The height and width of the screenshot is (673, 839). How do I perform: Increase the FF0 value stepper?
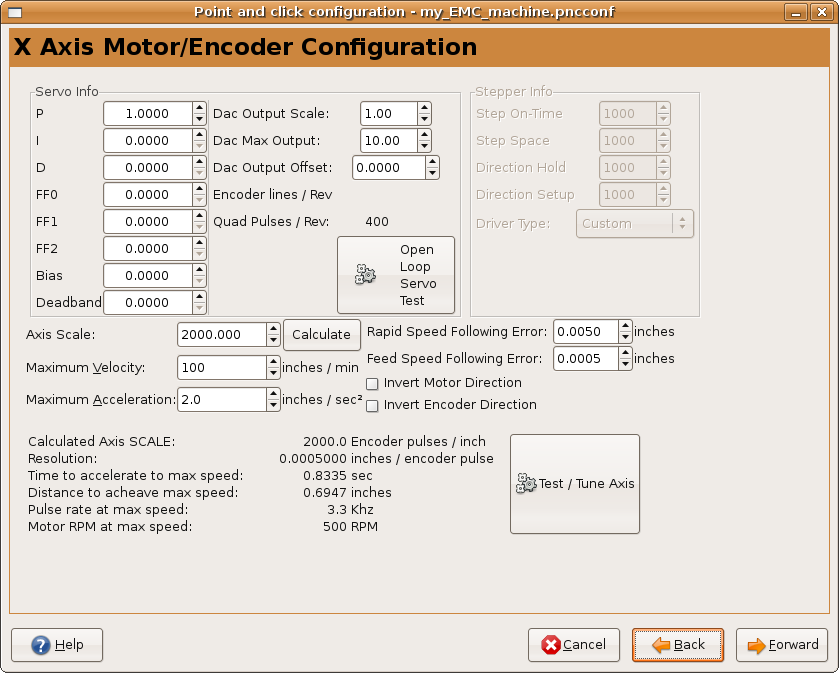tap(200, 189)
